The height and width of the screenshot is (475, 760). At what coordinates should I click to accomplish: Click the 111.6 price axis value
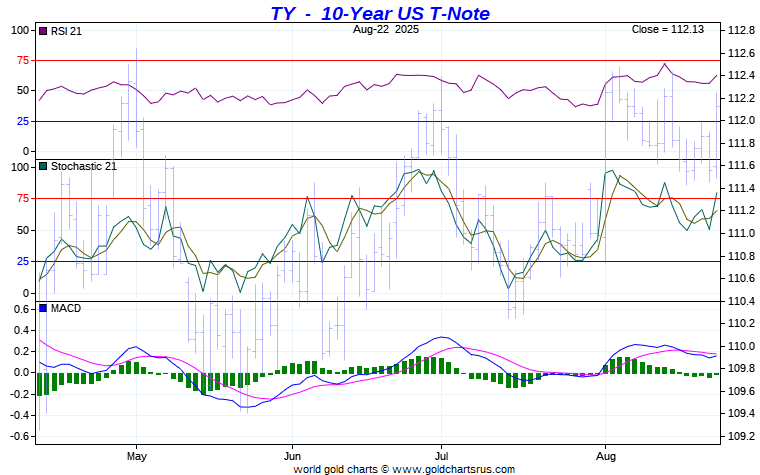click(x=741, y=166)
